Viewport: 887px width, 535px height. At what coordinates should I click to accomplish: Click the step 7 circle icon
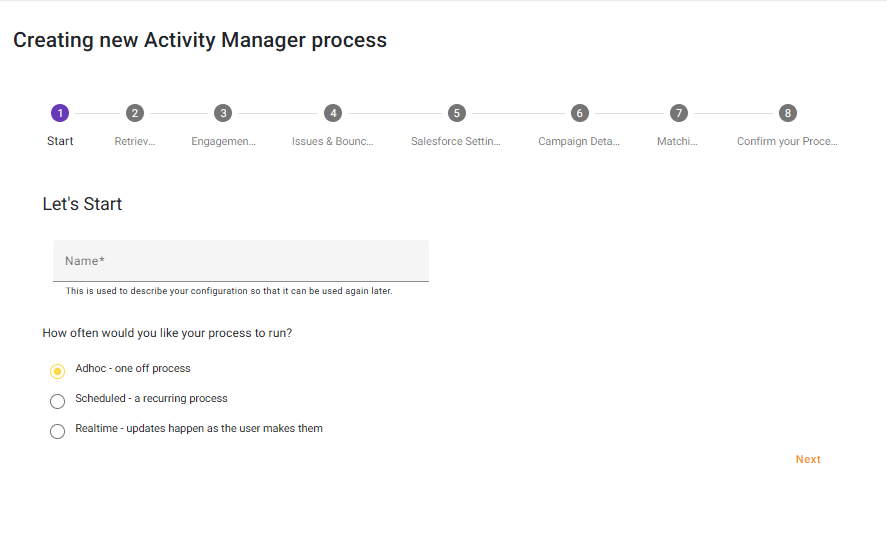pyautogui.click(x=679, y=113)
